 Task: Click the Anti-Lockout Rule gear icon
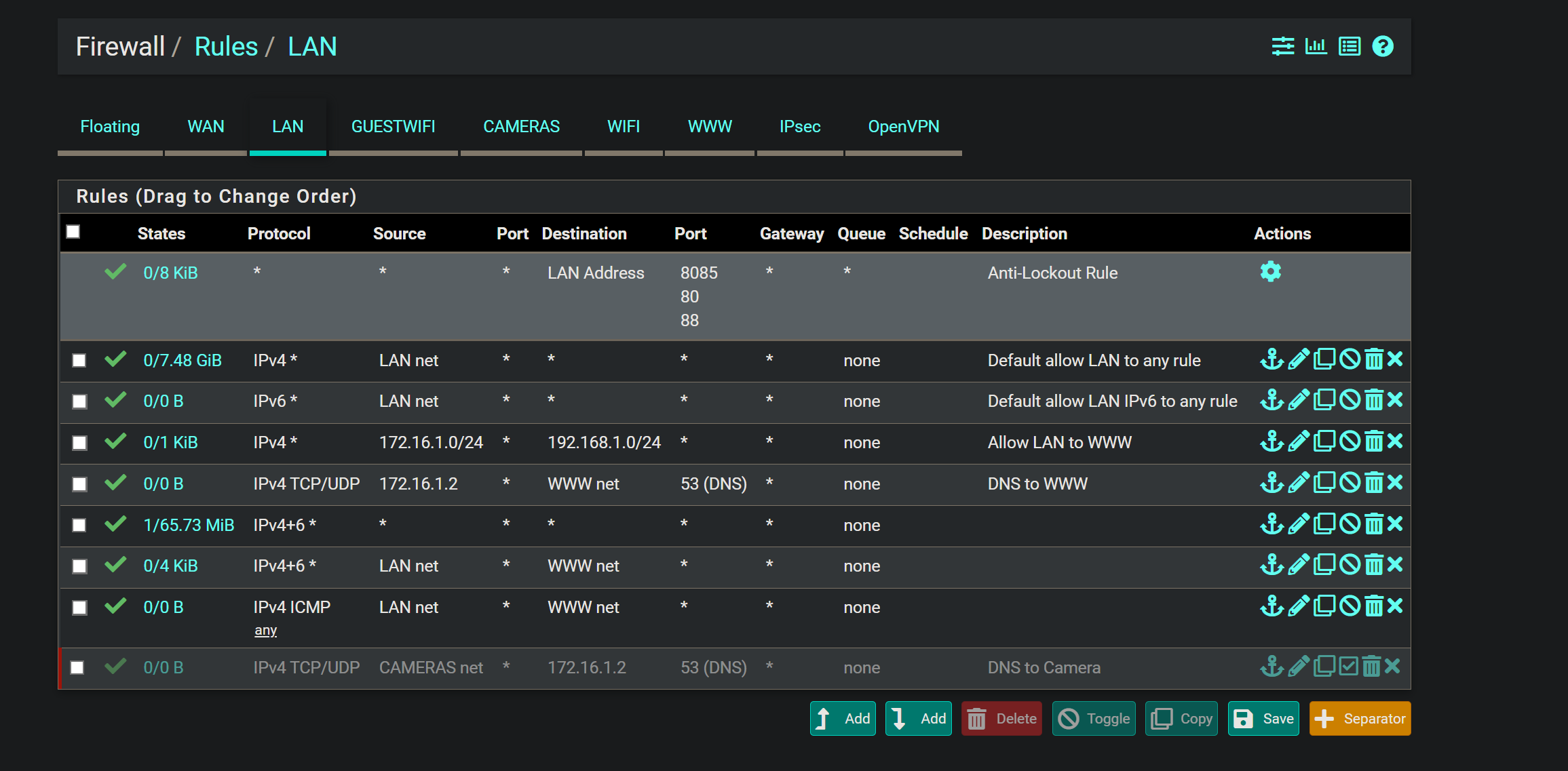point(1270,272)
